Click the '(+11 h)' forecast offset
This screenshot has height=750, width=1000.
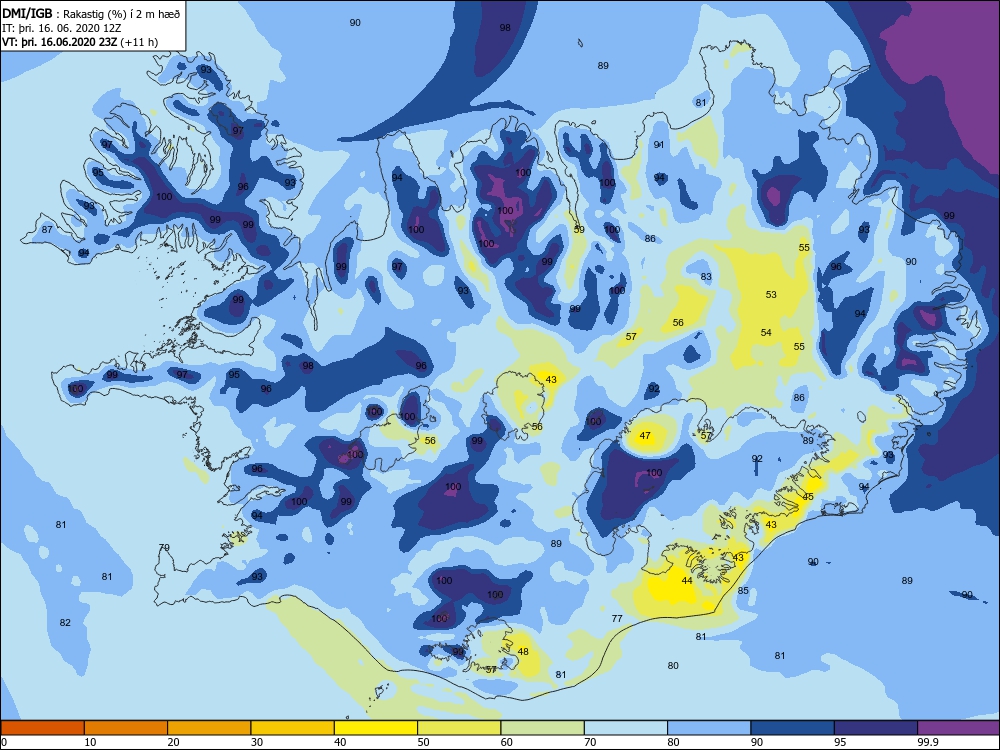point(139,42)
